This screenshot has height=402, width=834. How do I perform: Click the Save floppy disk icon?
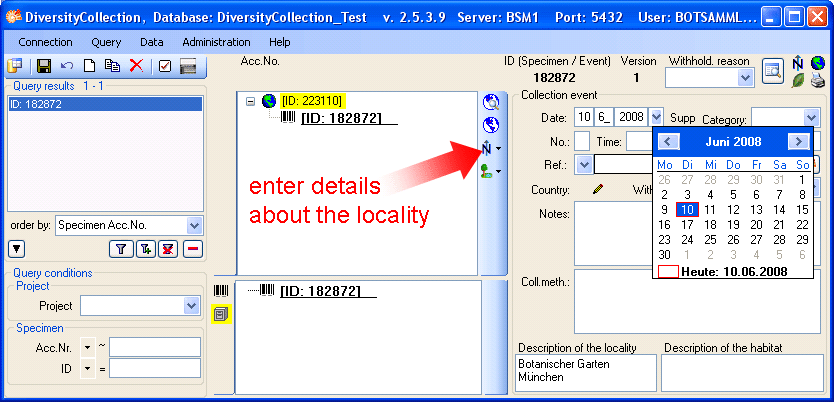[44, 66]
